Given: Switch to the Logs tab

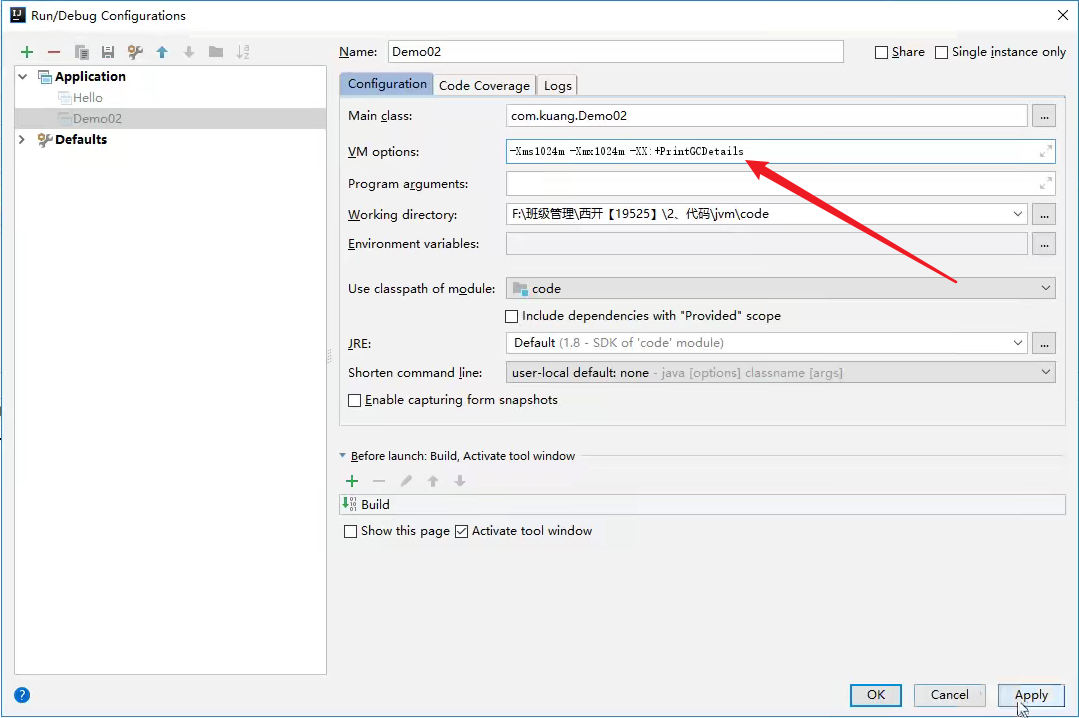Looking at the screenshot, I should (x=557, y=85).
